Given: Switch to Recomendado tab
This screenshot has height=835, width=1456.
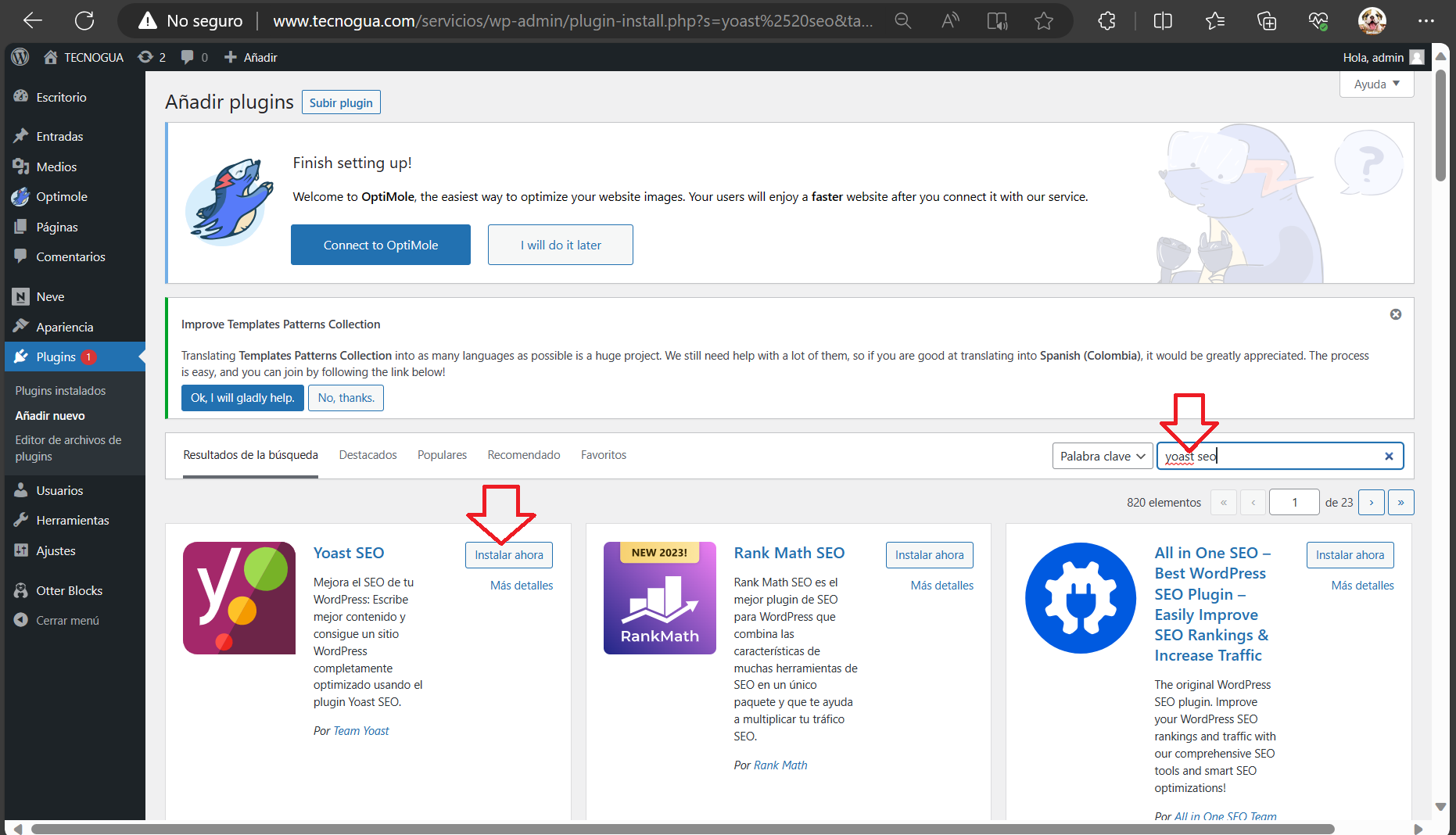Looking at the screenshot, I should [x=524, y=455].
